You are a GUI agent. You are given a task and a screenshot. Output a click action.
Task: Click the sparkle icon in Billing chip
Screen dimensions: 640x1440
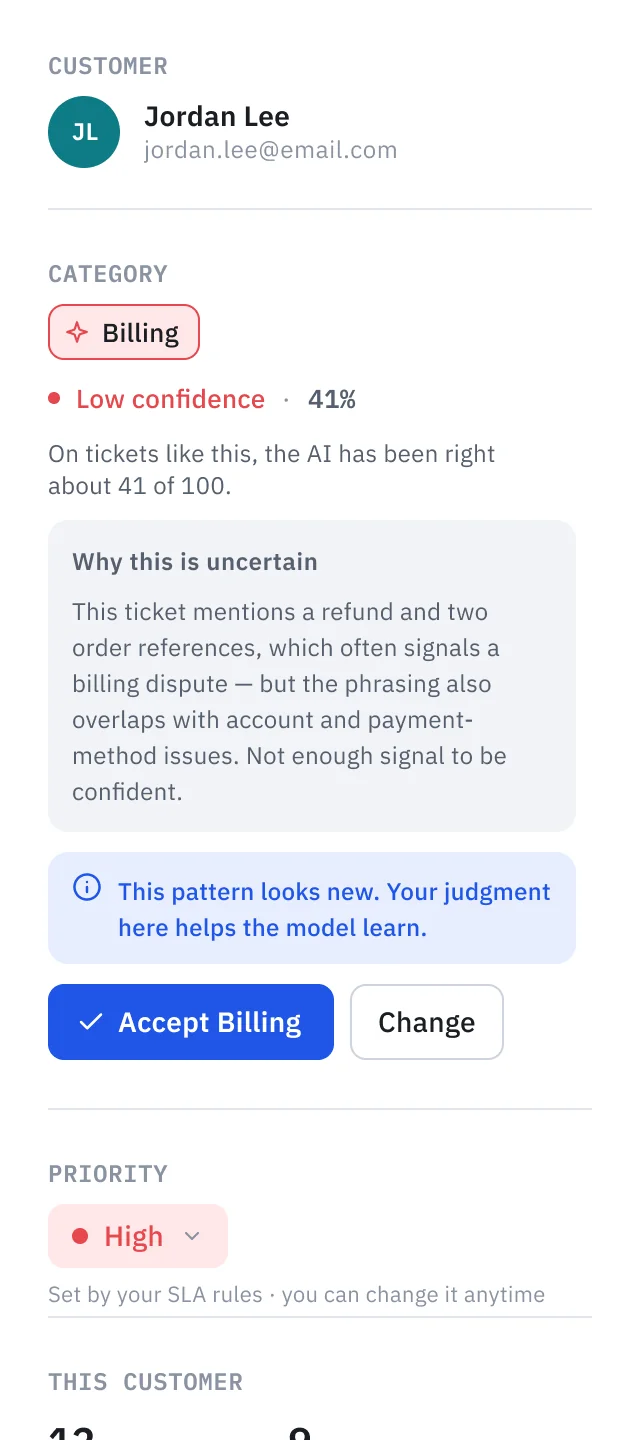[77, 333]
